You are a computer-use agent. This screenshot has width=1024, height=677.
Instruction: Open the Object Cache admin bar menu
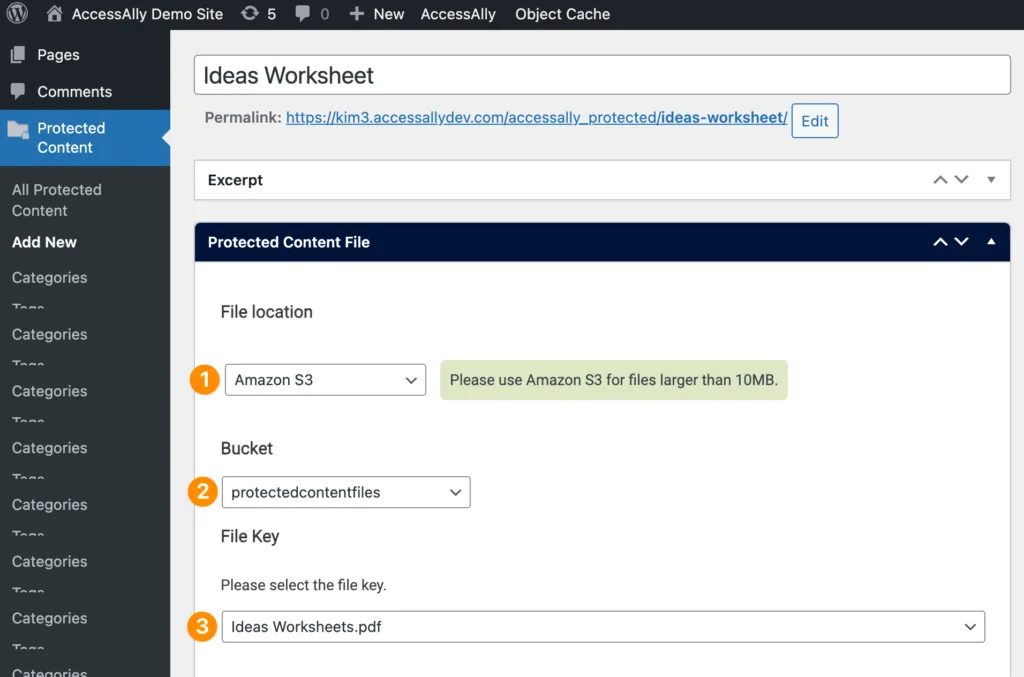[x=562, y=14]
